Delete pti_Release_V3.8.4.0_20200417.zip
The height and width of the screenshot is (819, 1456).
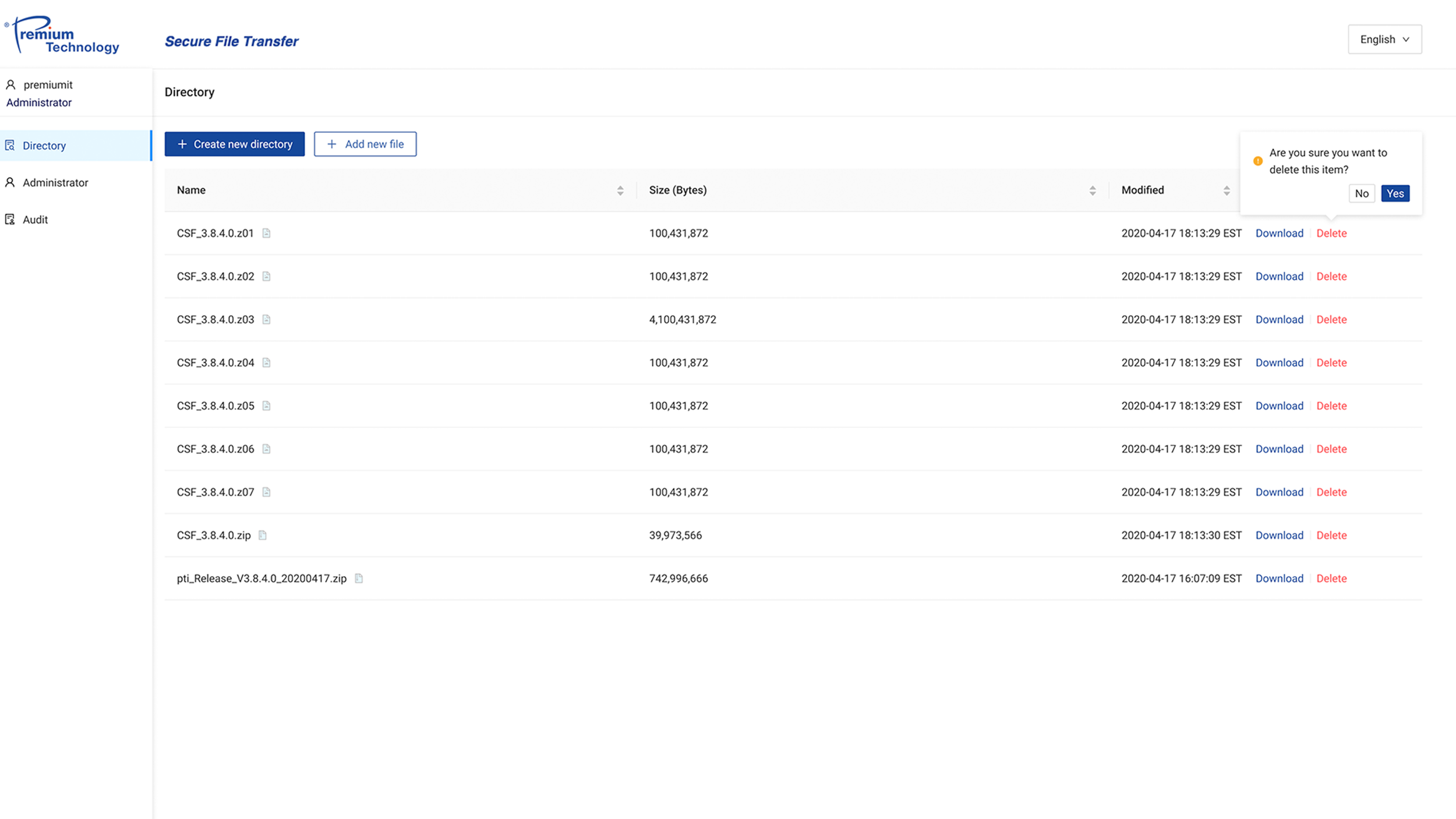1331,578
